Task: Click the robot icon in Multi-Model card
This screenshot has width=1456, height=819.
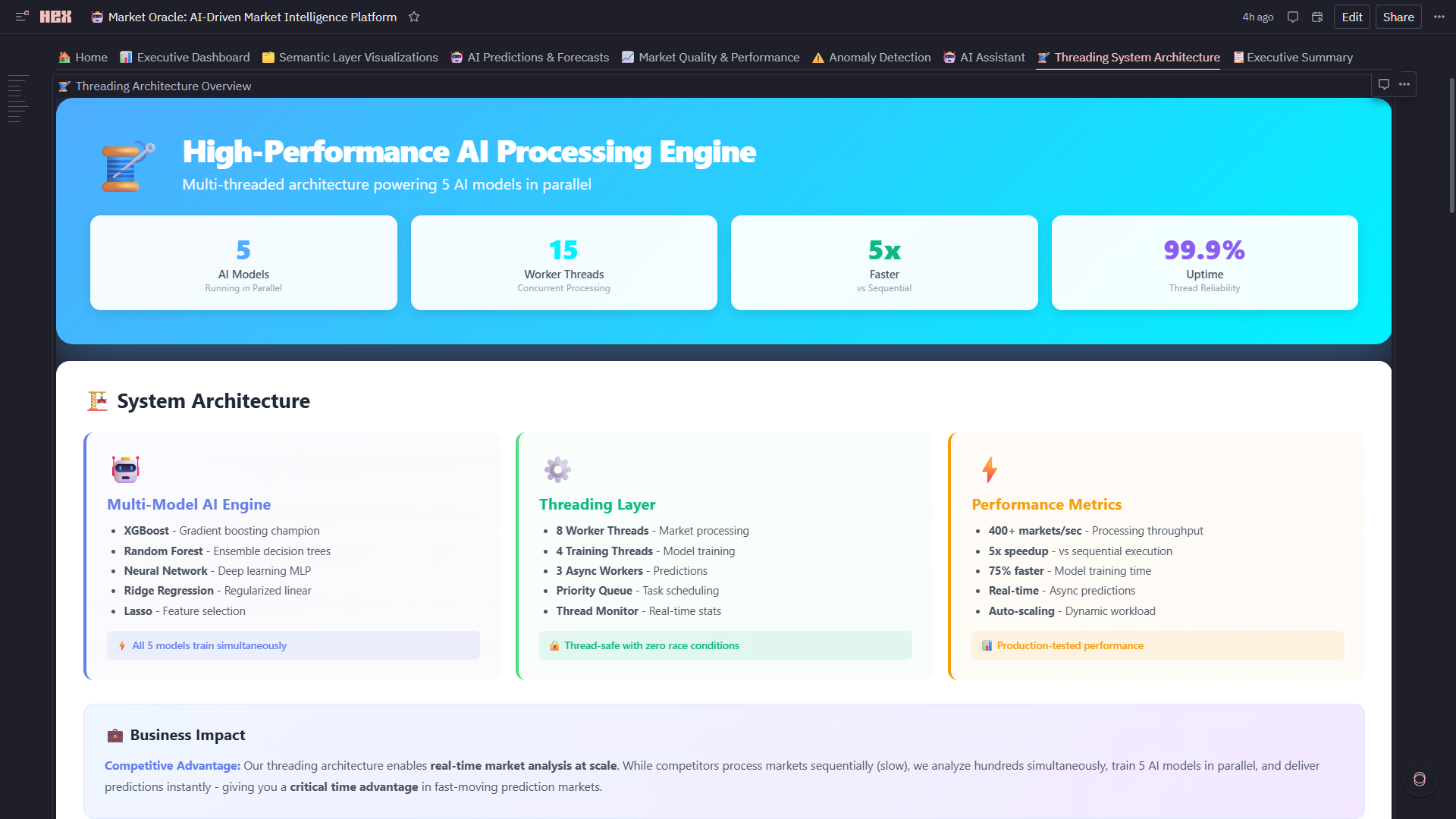Action: [125, 469]
